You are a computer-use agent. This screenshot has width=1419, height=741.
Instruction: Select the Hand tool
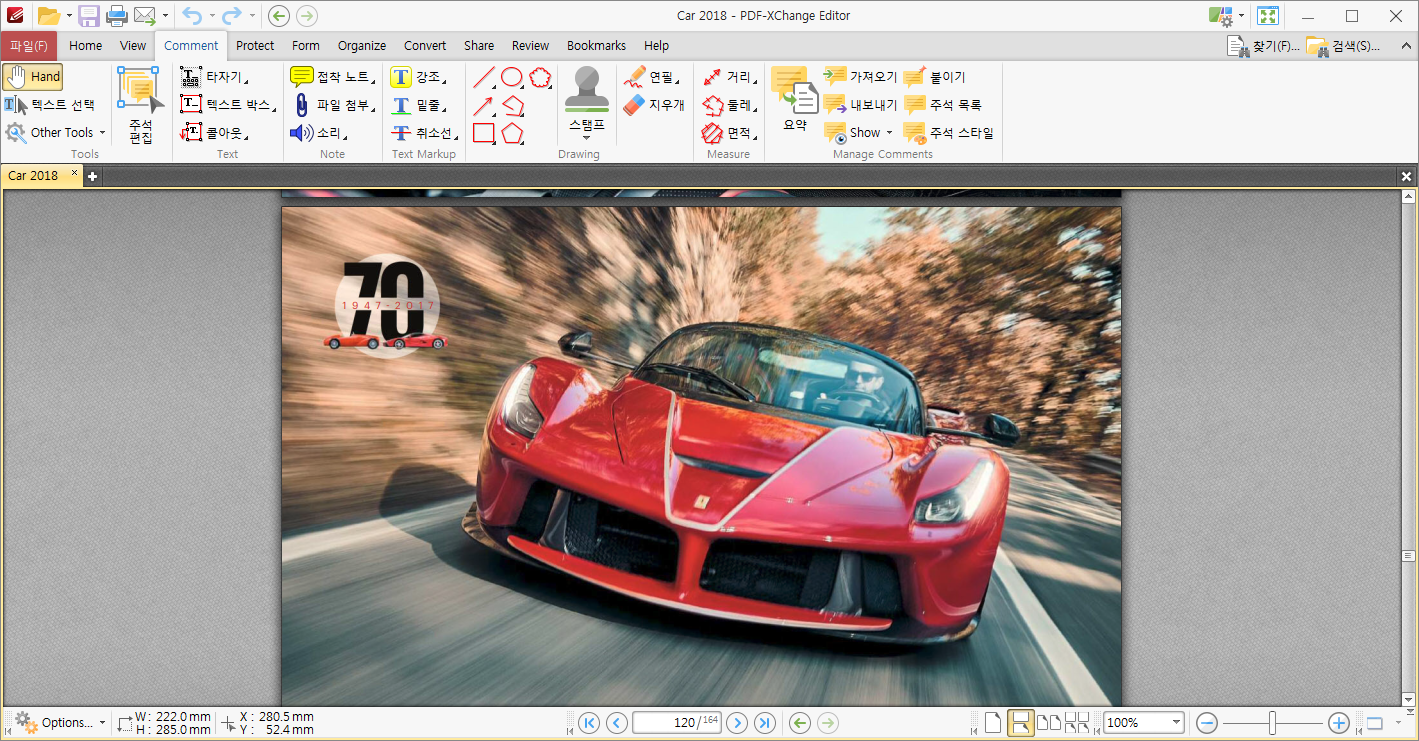click(x=33, y=77)
